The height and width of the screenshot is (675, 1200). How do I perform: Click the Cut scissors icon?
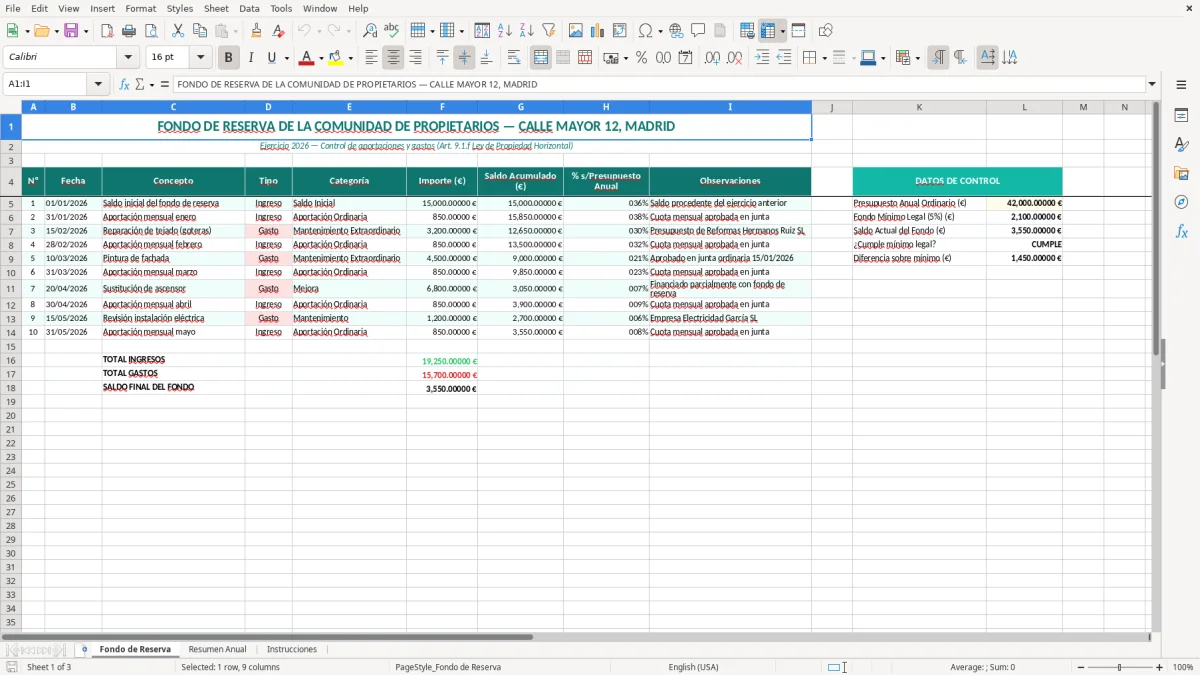pos(177,31)
